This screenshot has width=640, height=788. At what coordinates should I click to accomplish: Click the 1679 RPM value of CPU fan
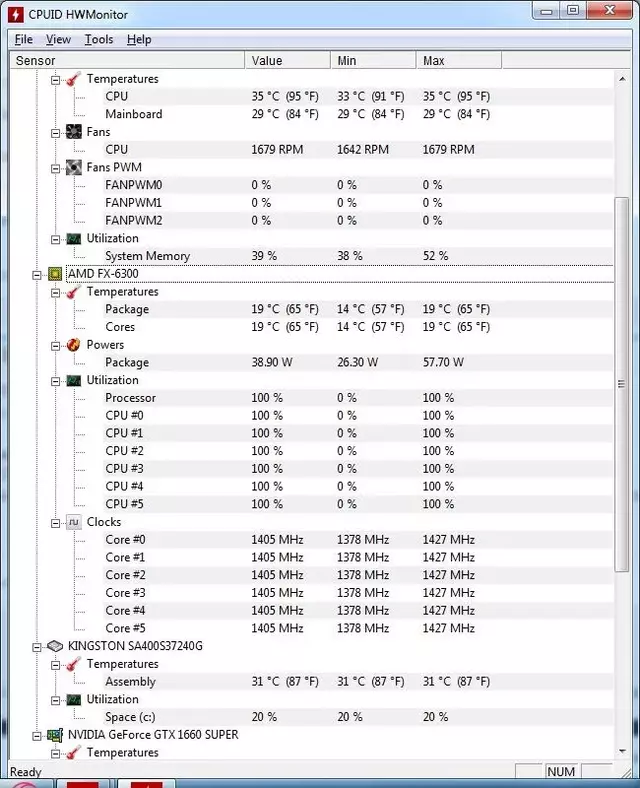[x=277, y=150]
